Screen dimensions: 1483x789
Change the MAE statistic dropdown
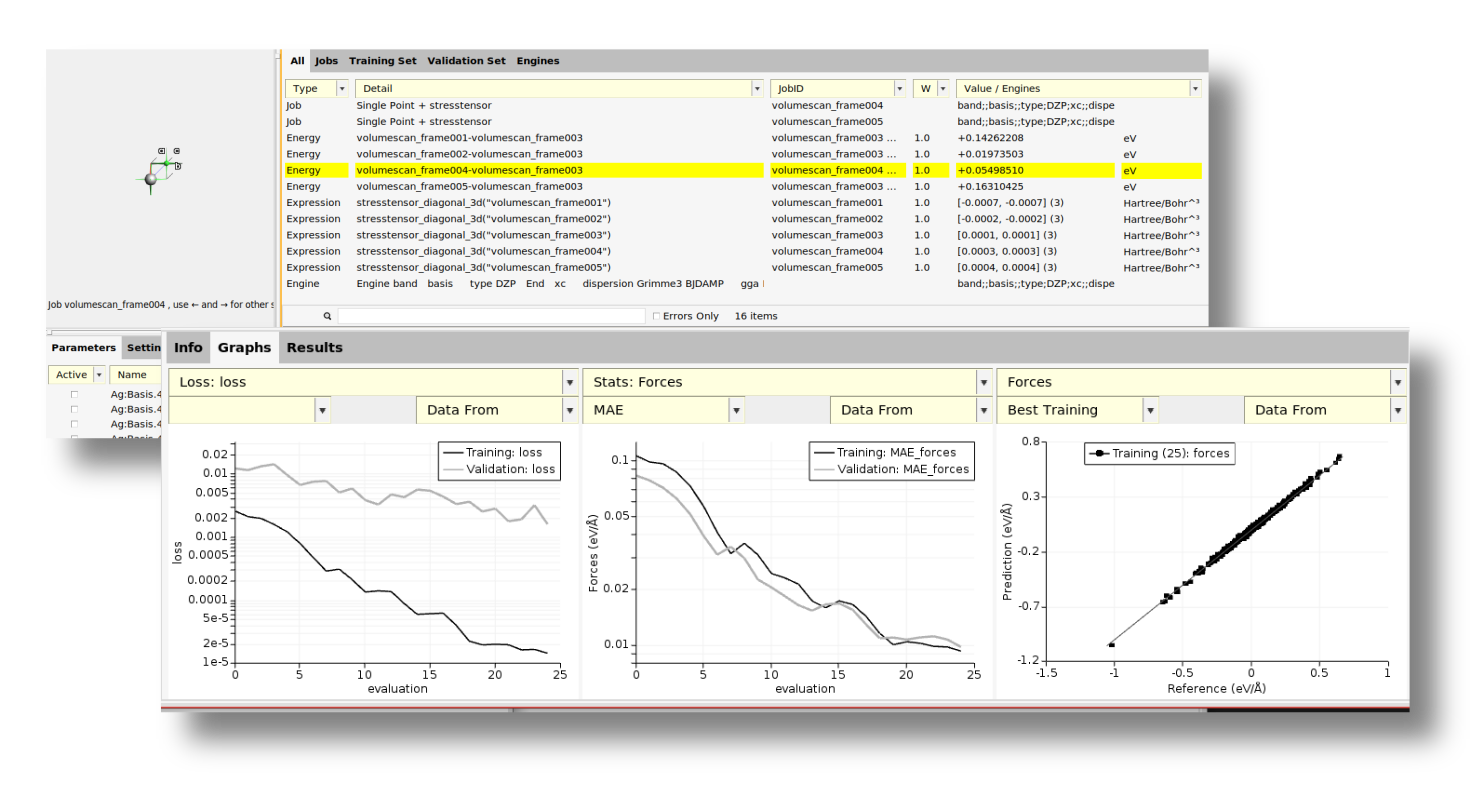736,410
